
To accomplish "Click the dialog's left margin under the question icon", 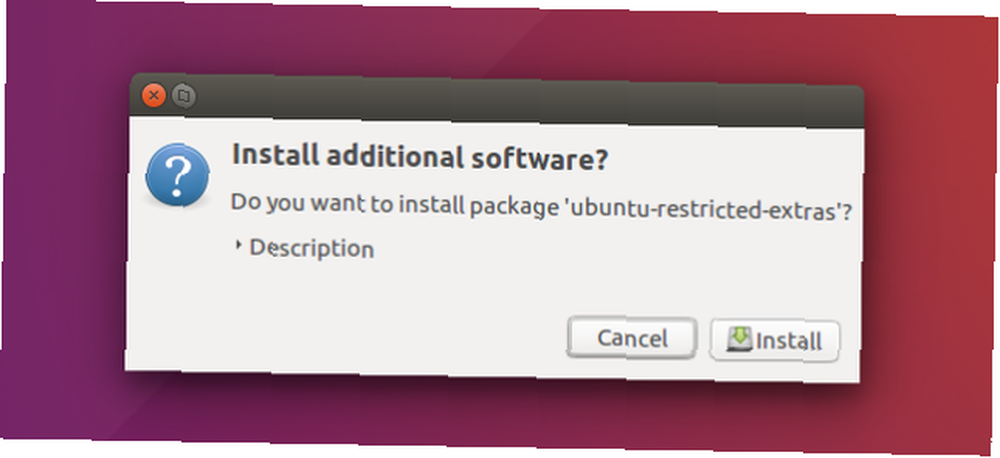I will click(x=177, y=287).
